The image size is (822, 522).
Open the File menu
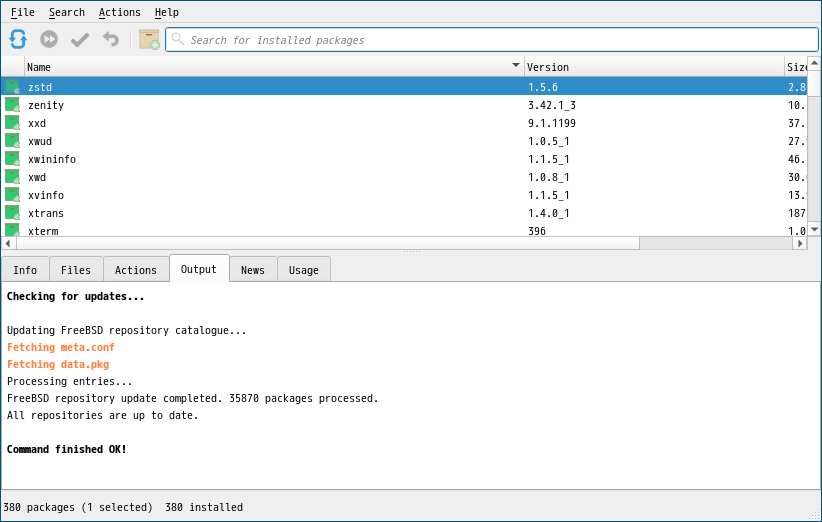22,12
